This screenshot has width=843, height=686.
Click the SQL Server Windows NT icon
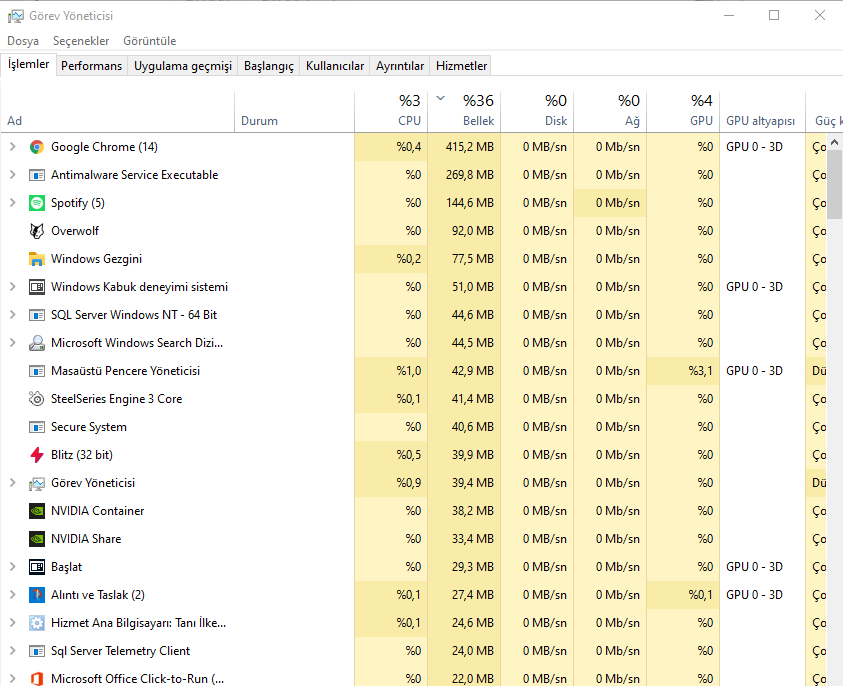37,315
